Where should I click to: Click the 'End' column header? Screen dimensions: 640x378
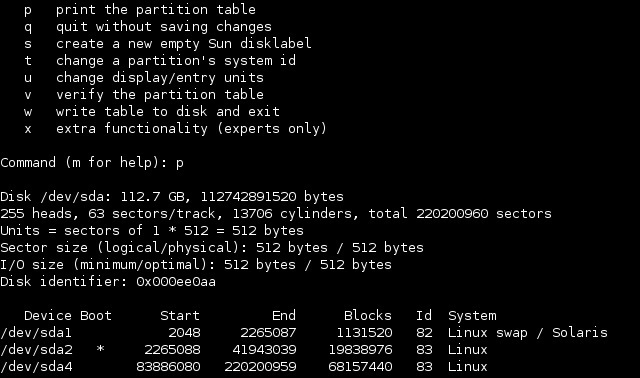pos(284,316)
